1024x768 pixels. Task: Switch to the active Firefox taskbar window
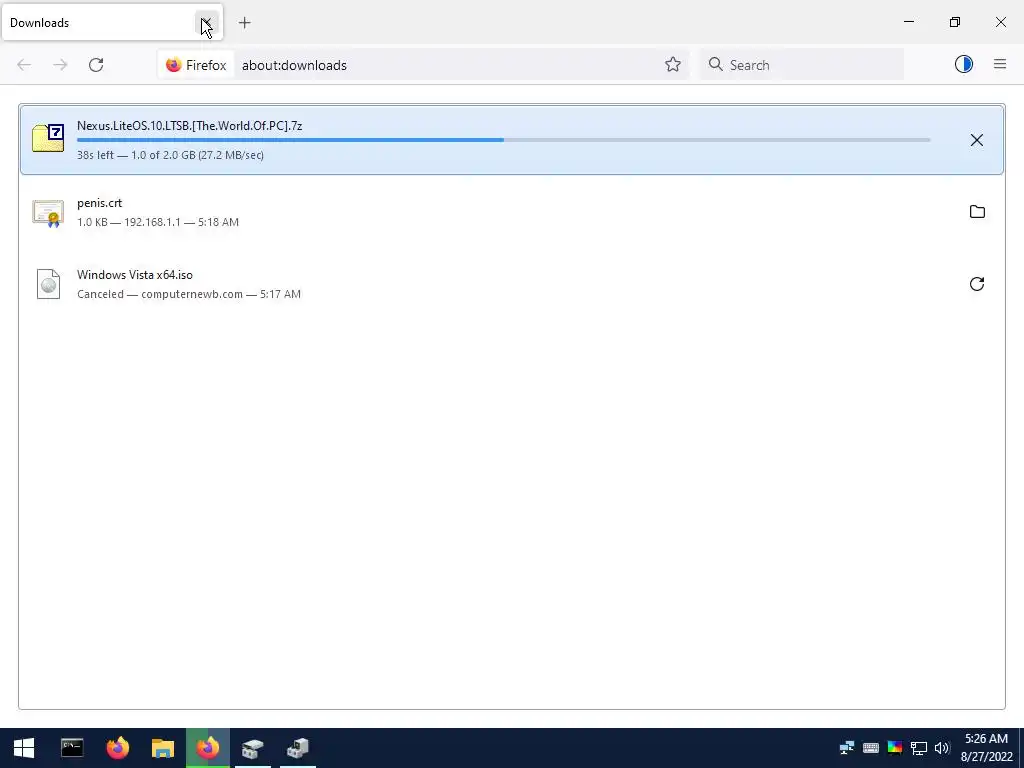pos(208,748)
